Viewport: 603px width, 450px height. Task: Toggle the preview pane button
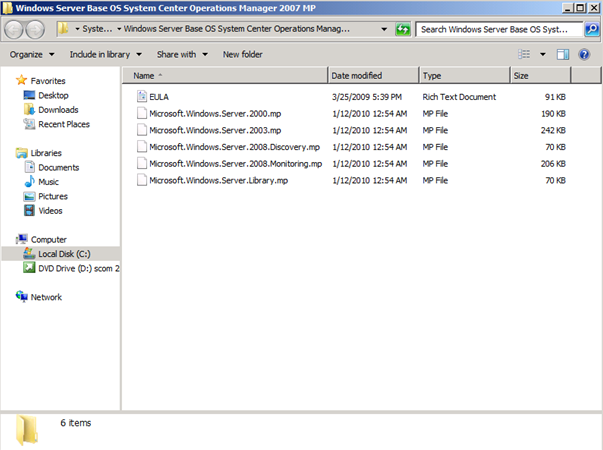point(562,54)
